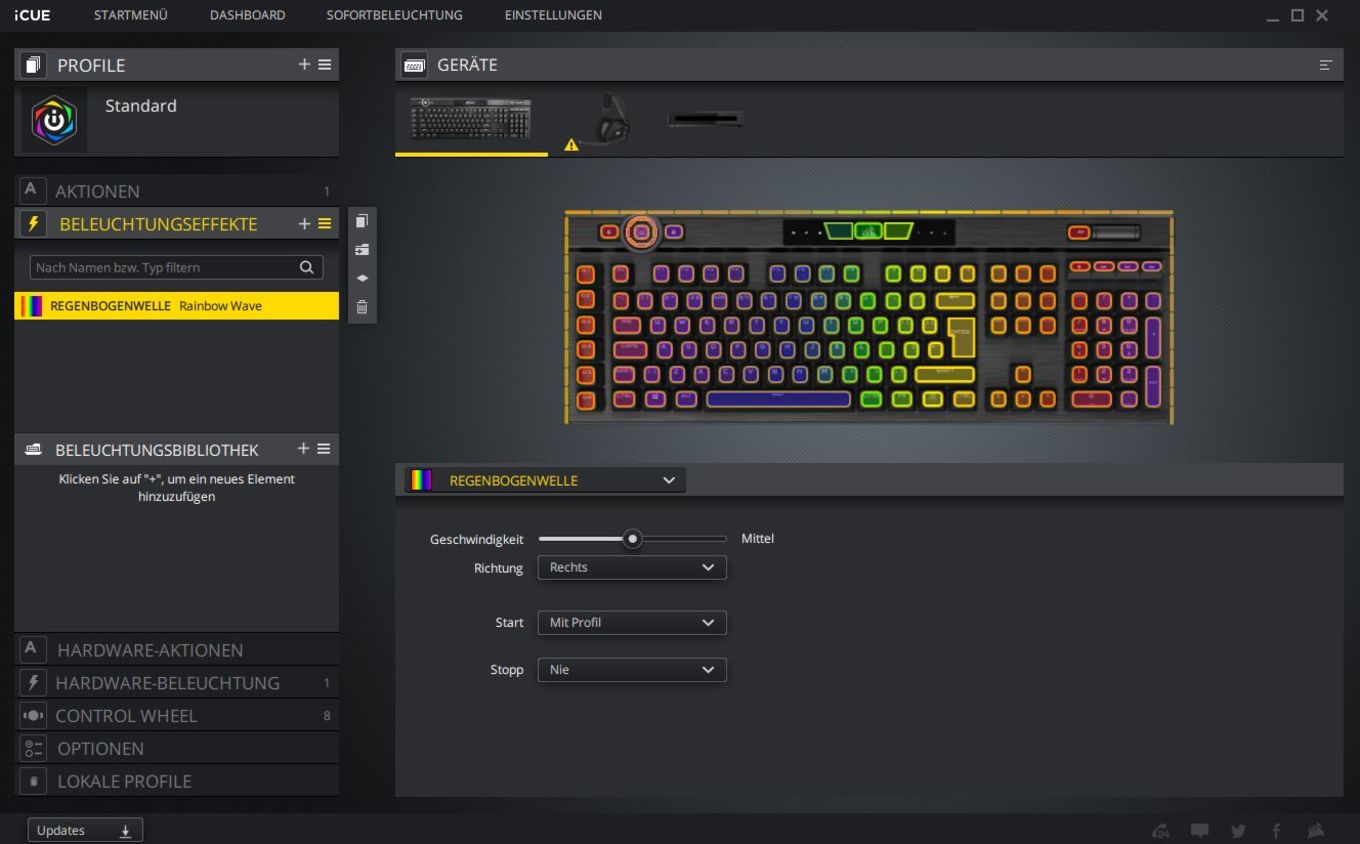Open the Richtung dropdown showing Rechts
Screen dimensions: 1360x844
point(632,567)
